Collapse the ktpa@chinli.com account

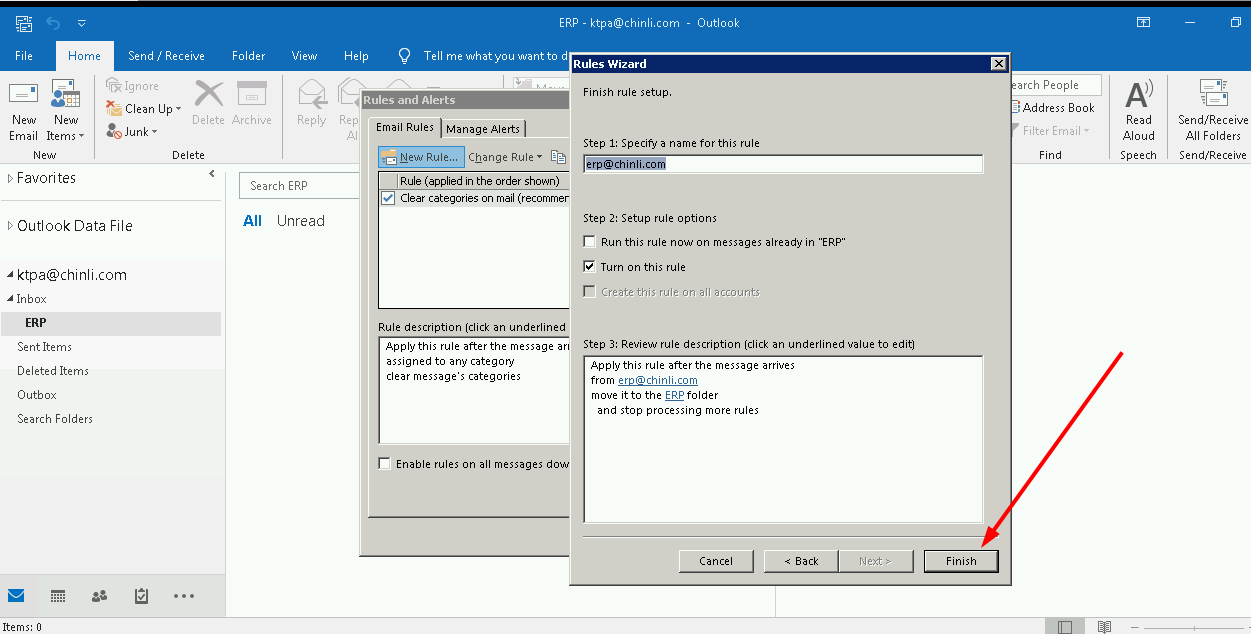(11, 275)
